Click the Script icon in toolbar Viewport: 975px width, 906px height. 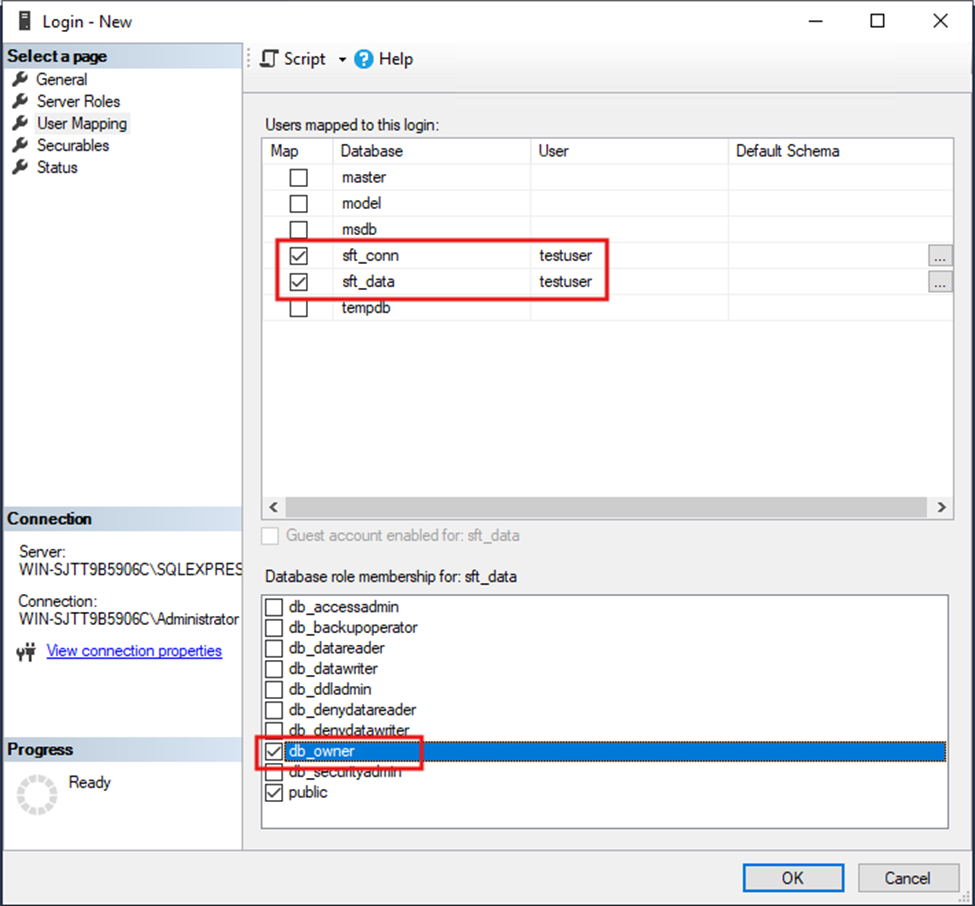pos(268,59)
